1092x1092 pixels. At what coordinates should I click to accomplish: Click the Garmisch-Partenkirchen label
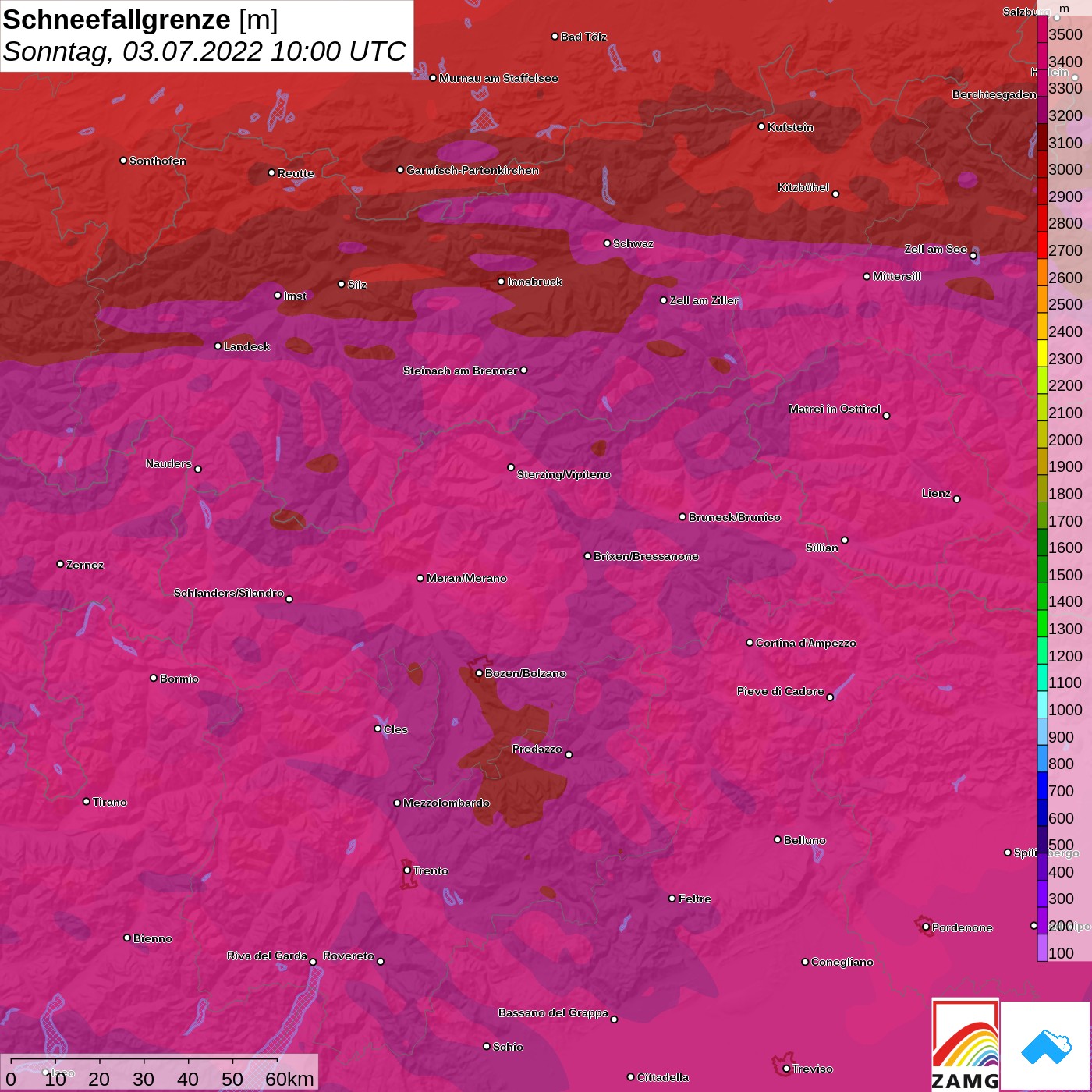pos(473,170)
